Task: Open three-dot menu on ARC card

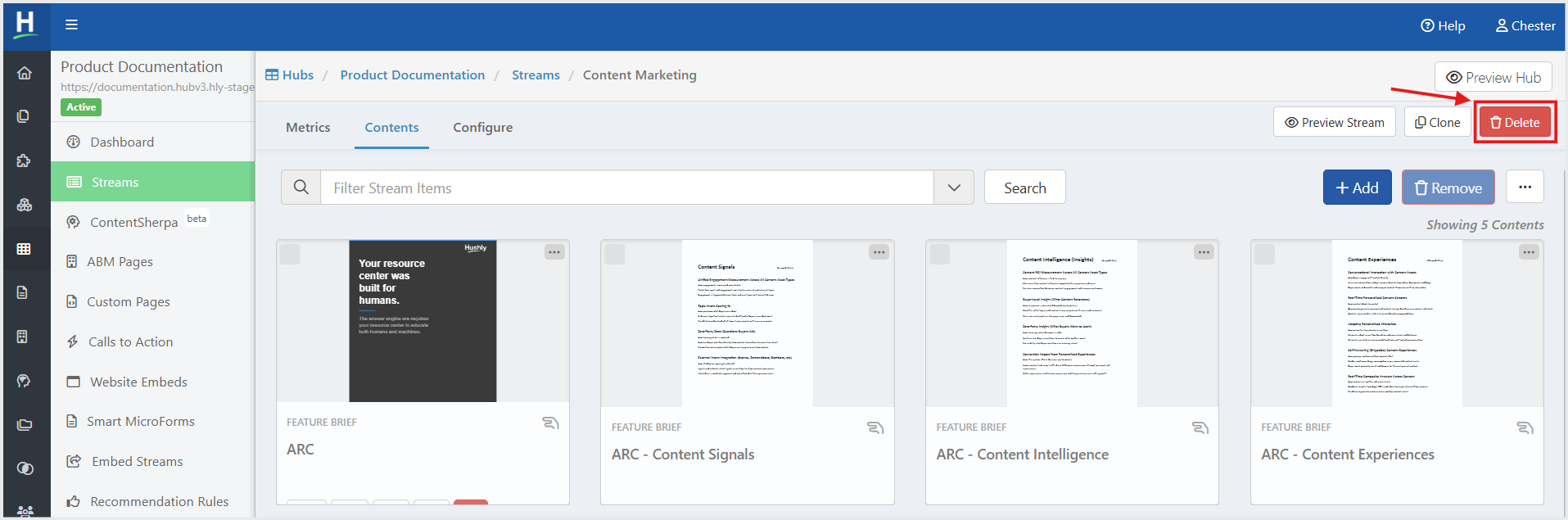Action: coord(554,252)
